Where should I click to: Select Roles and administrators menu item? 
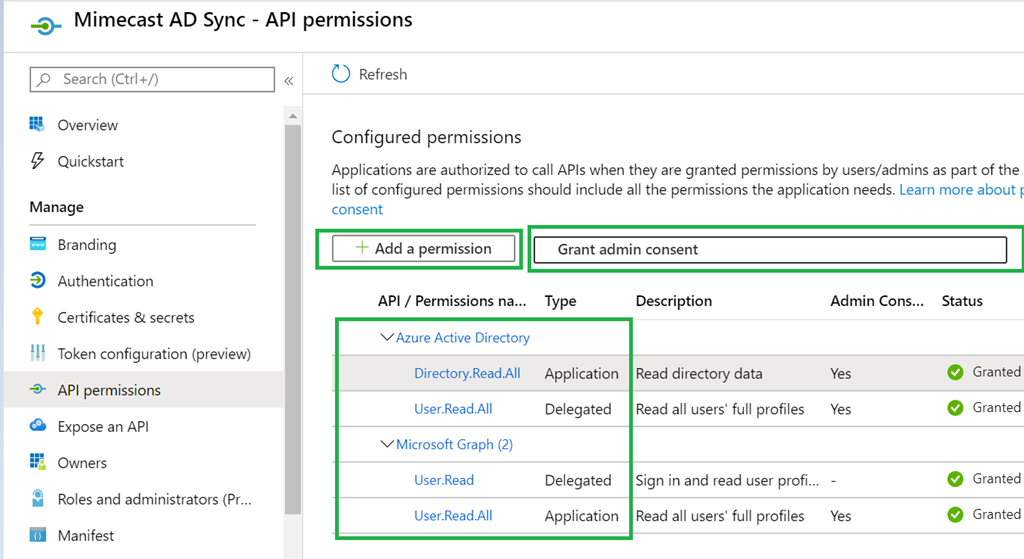point(154,499)
